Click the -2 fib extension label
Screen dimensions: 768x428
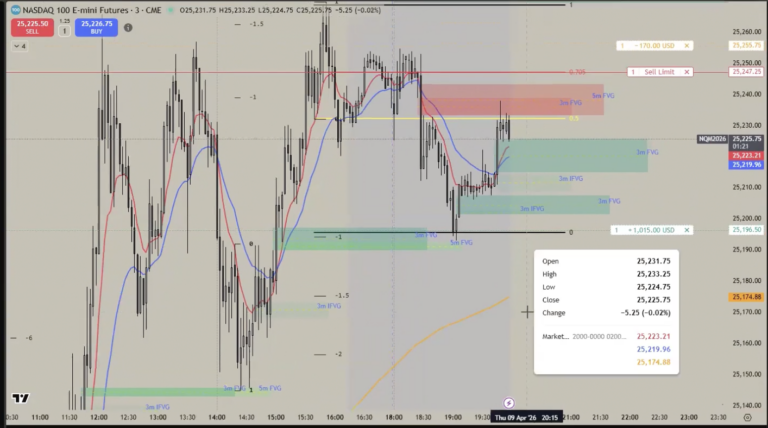(x=338, y=354)
